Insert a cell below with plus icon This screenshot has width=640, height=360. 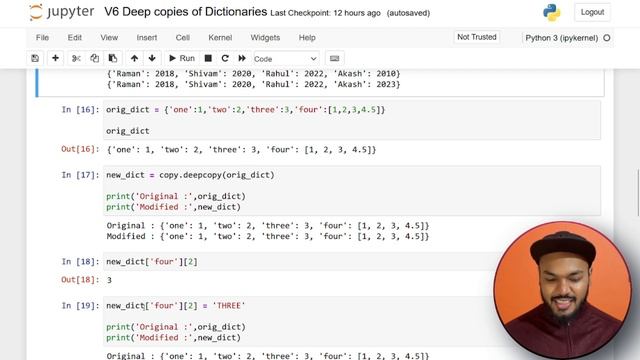[x=55, y=58]
